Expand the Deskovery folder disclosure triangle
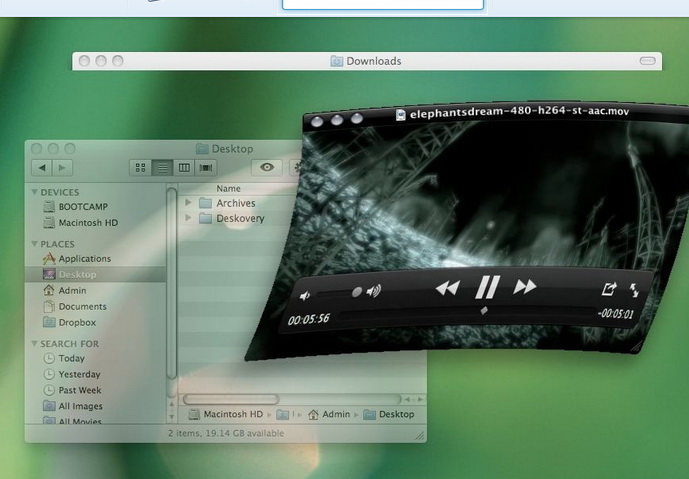This screenshot has width=689, height=479. [x=189, y=218]
